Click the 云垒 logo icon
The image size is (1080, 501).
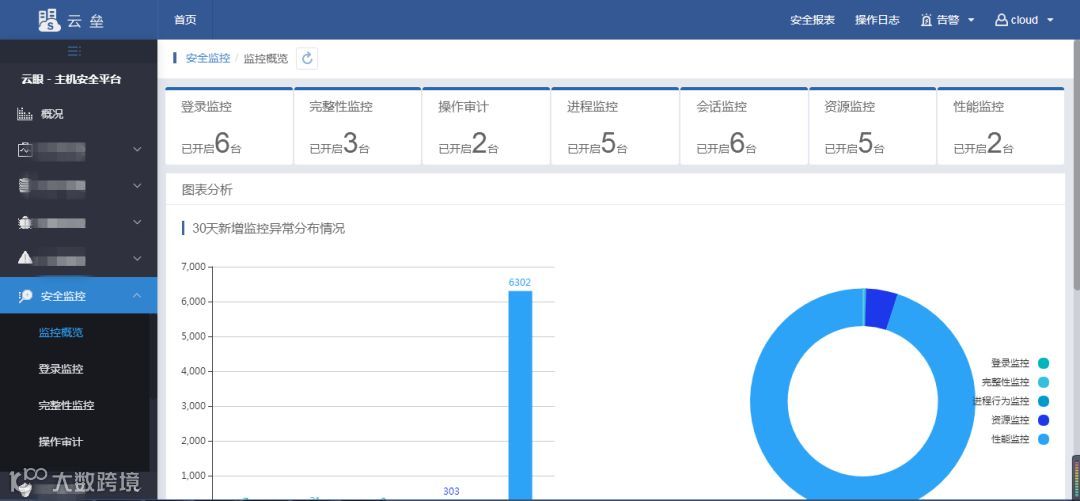pos(50,20)
